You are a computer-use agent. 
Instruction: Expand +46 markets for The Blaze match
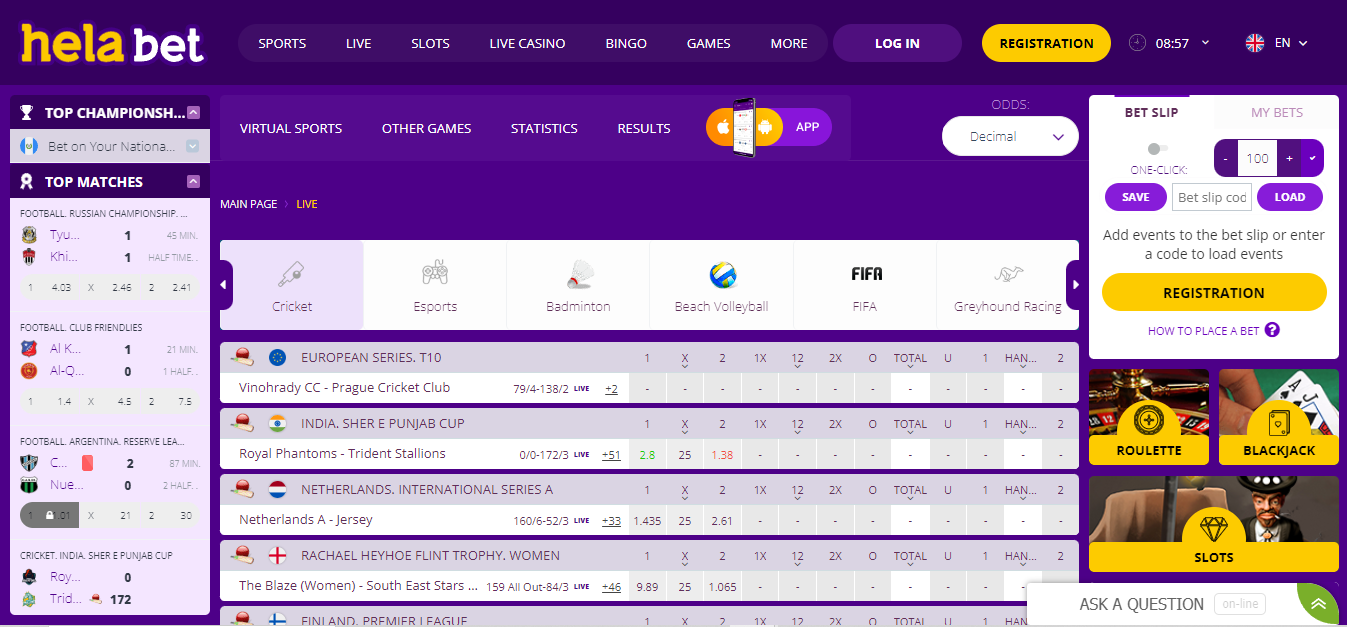(x=611, y=586)
